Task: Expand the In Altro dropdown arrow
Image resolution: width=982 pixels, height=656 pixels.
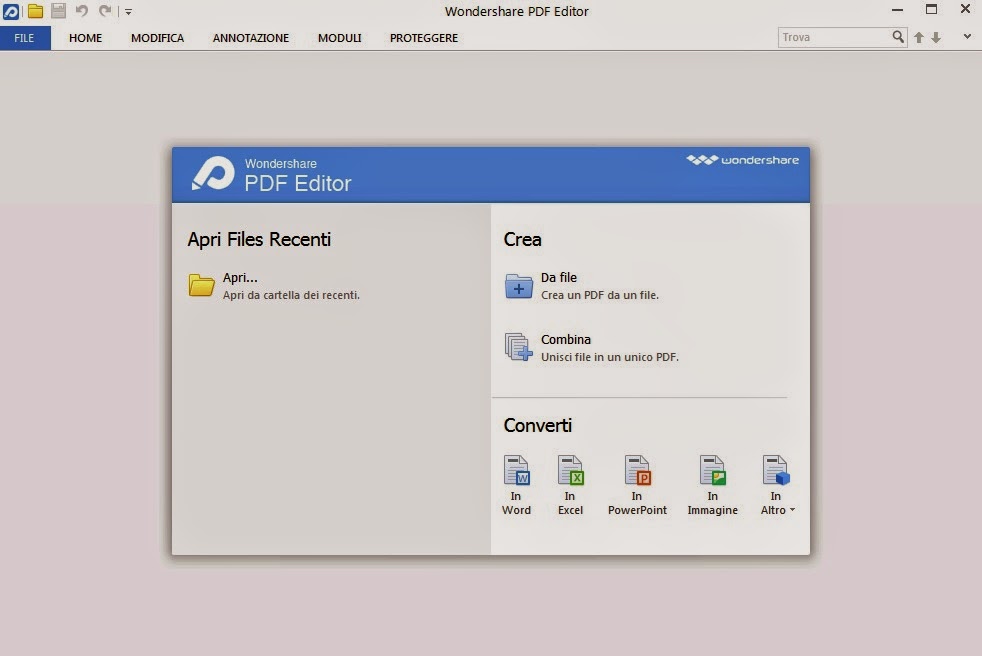Action: [x=792, y=510]
